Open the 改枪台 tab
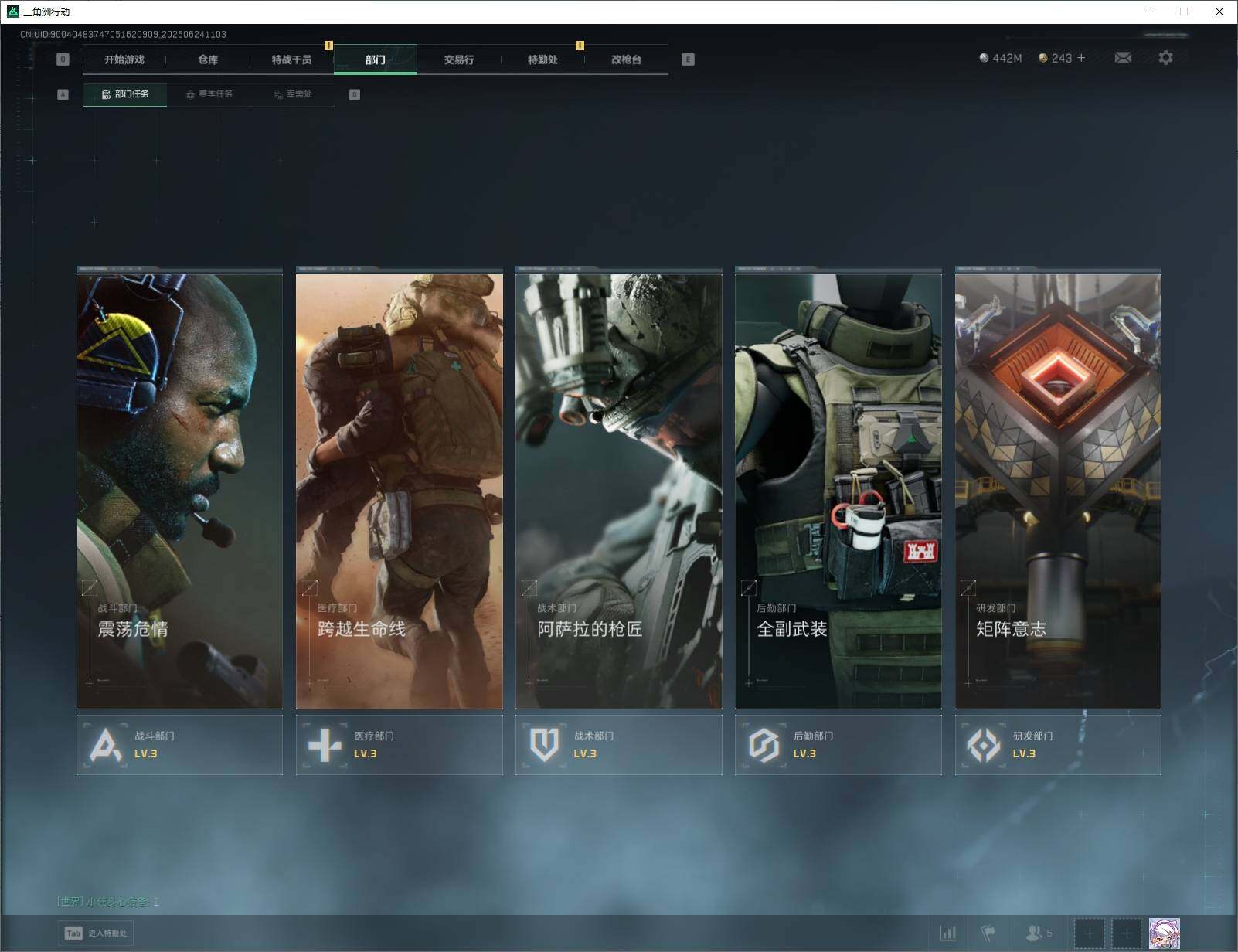Screen dimensions: 1238x952 click(x=626, y=59)
